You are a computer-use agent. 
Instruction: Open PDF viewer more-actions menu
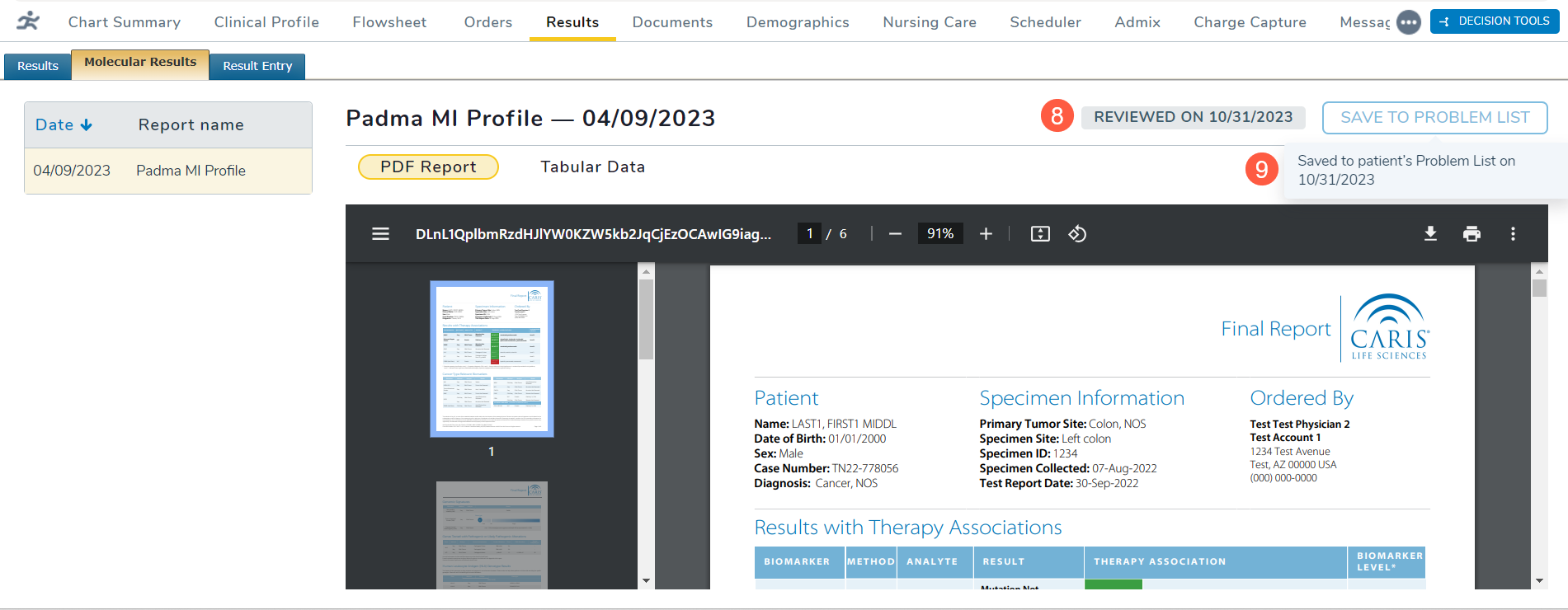[1513, 234]
